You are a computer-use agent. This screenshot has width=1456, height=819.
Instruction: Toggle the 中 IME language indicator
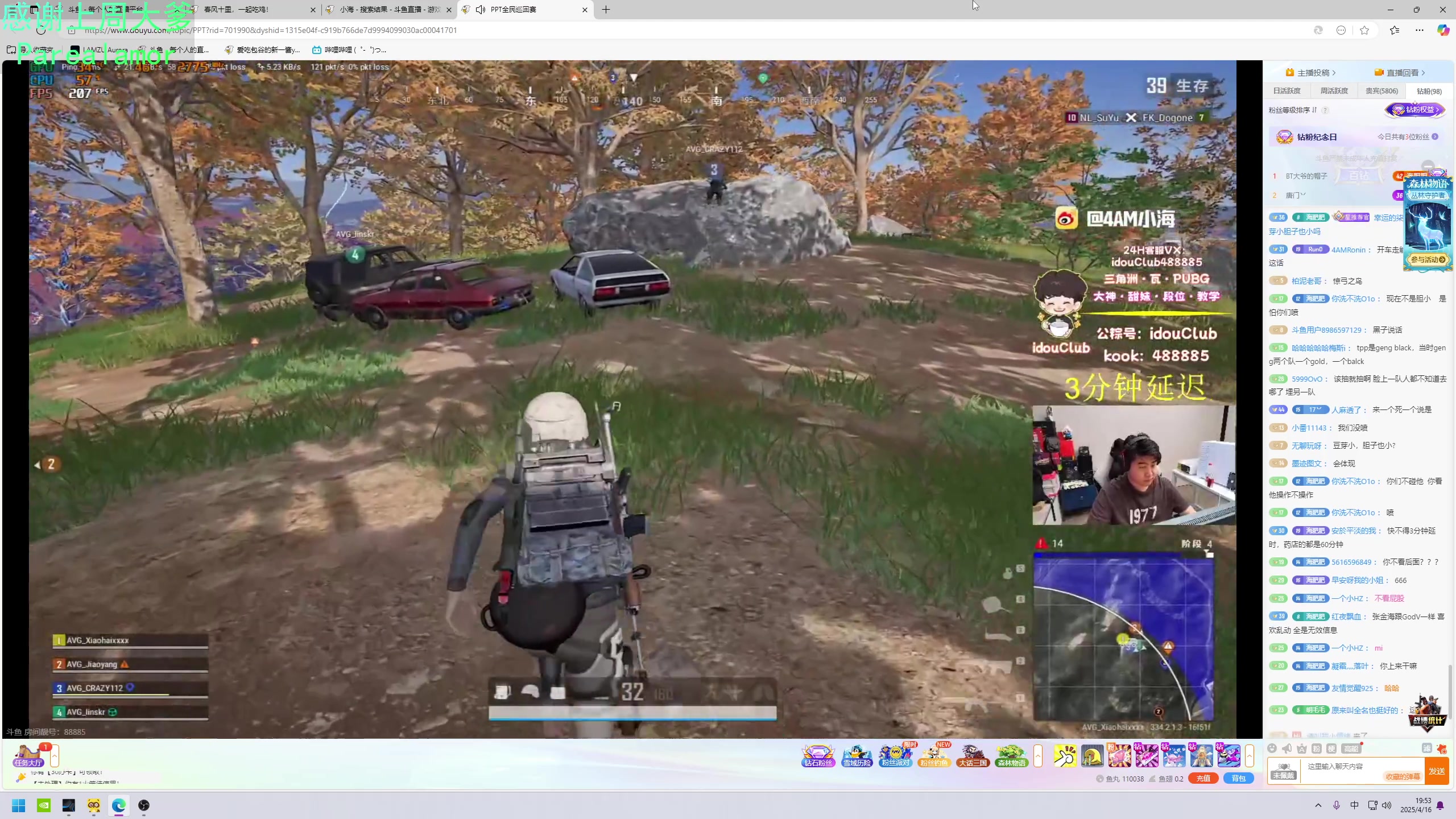1355,805
